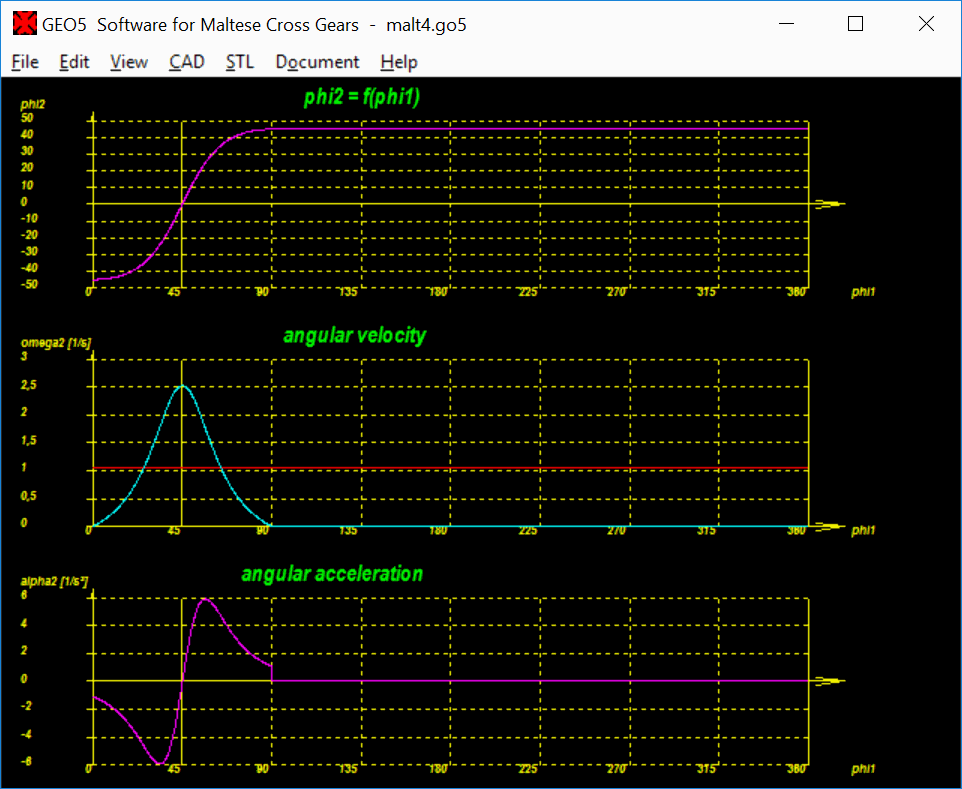
Task: Open the View menu
Action: pos(129,62)
